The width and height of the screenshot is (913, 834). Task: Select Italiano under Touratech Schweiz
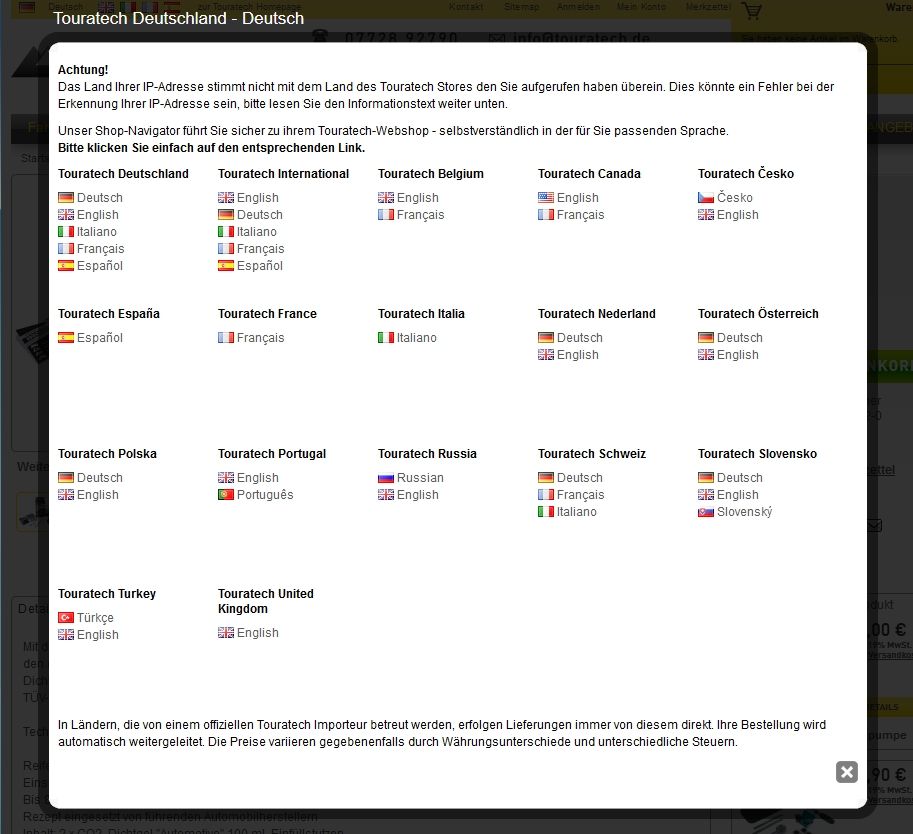click(576, 512)
